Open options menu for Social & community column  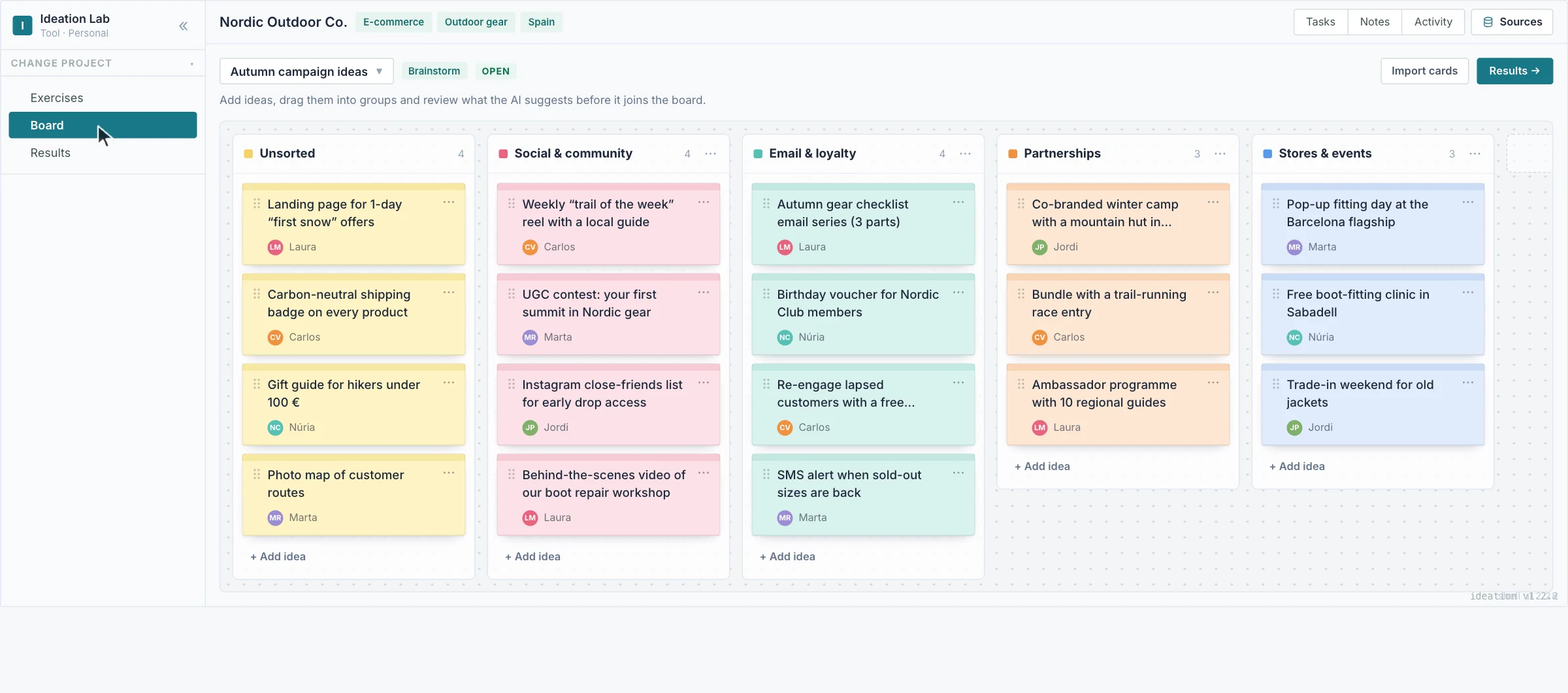click(711, 154)
